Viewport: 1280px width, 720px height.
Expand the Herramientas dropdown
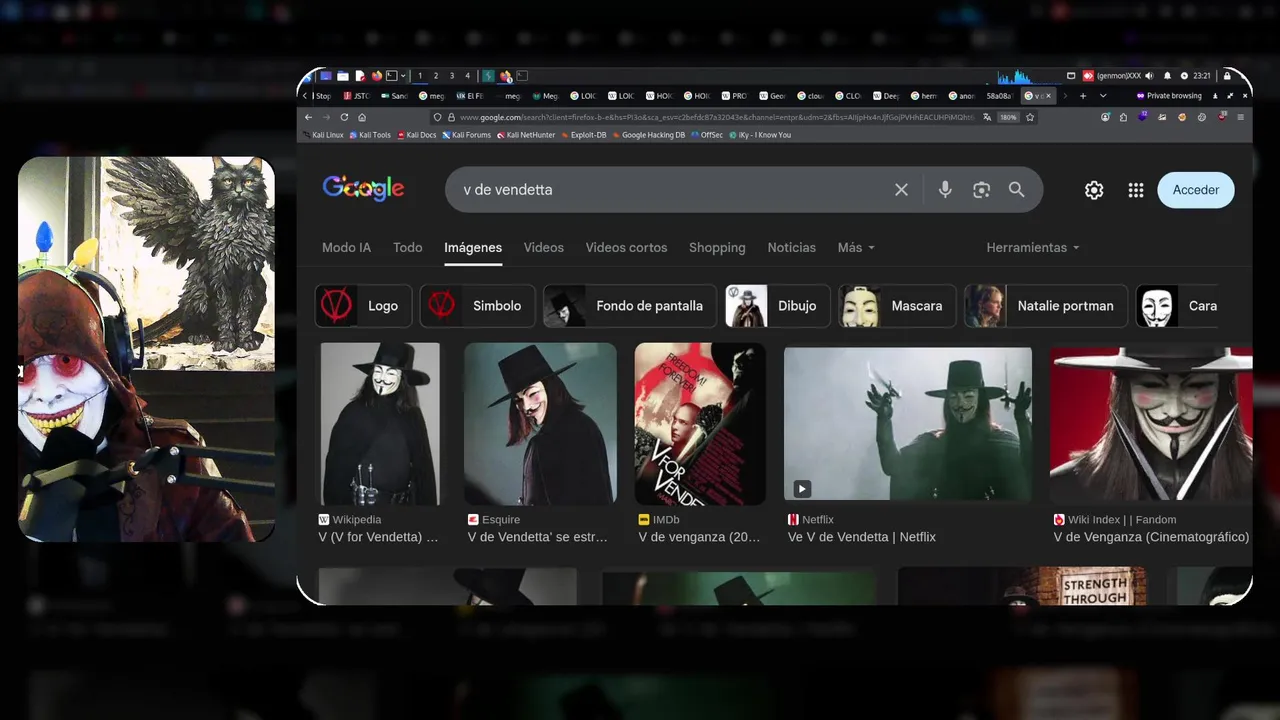[1033, 247]
